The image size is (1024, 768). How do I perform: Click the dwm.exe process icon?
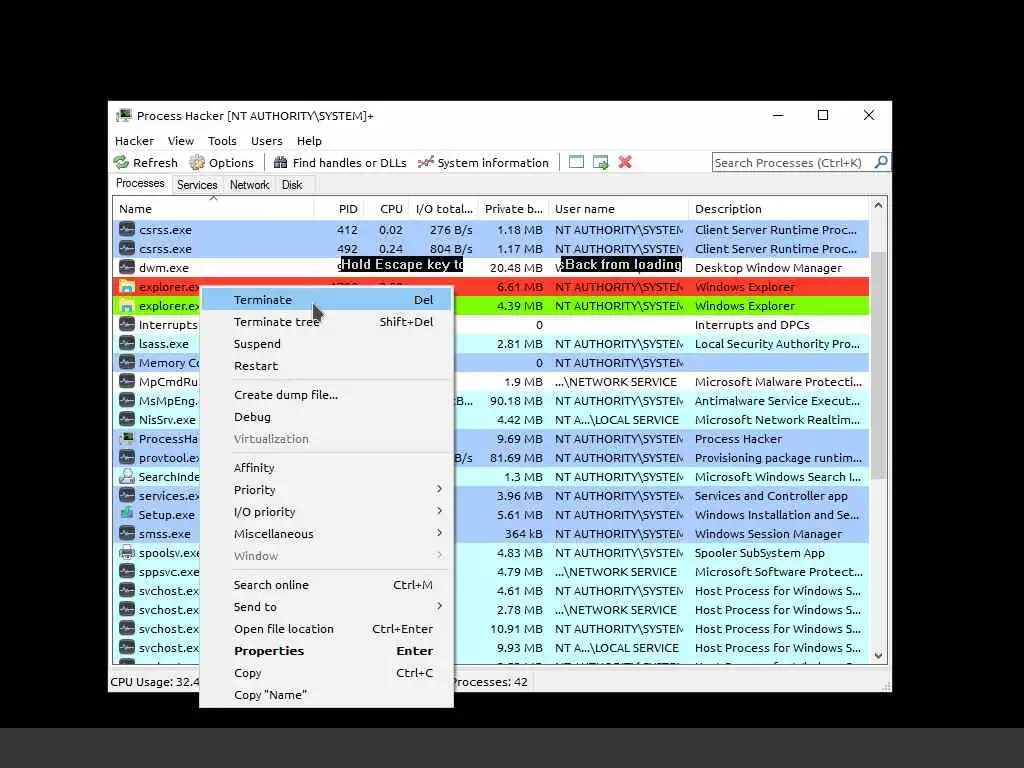[x=127, y=268]
